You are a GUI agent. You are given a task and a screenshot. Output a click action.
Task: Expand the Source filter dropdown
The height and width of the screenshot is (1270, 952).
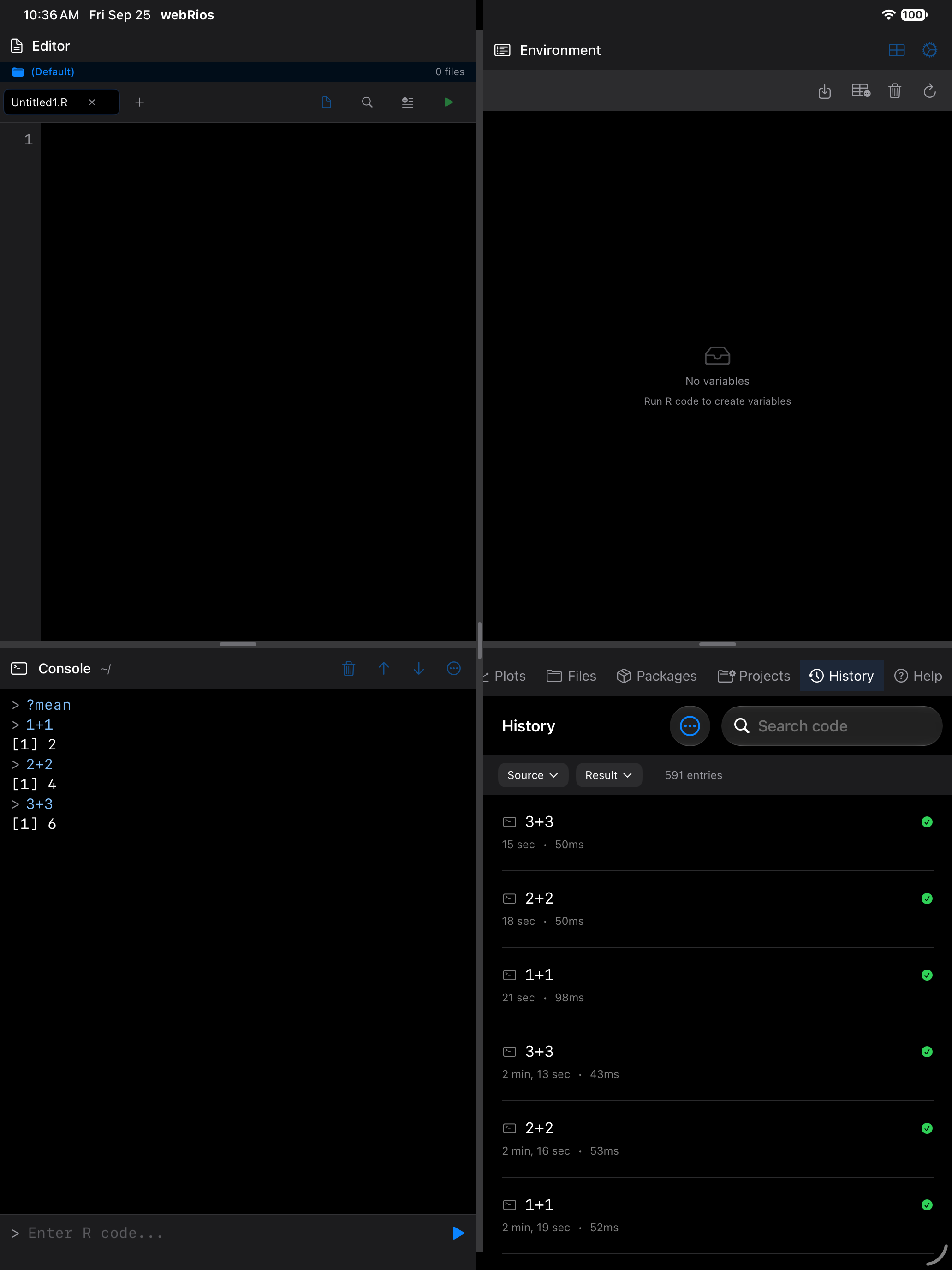533,775
